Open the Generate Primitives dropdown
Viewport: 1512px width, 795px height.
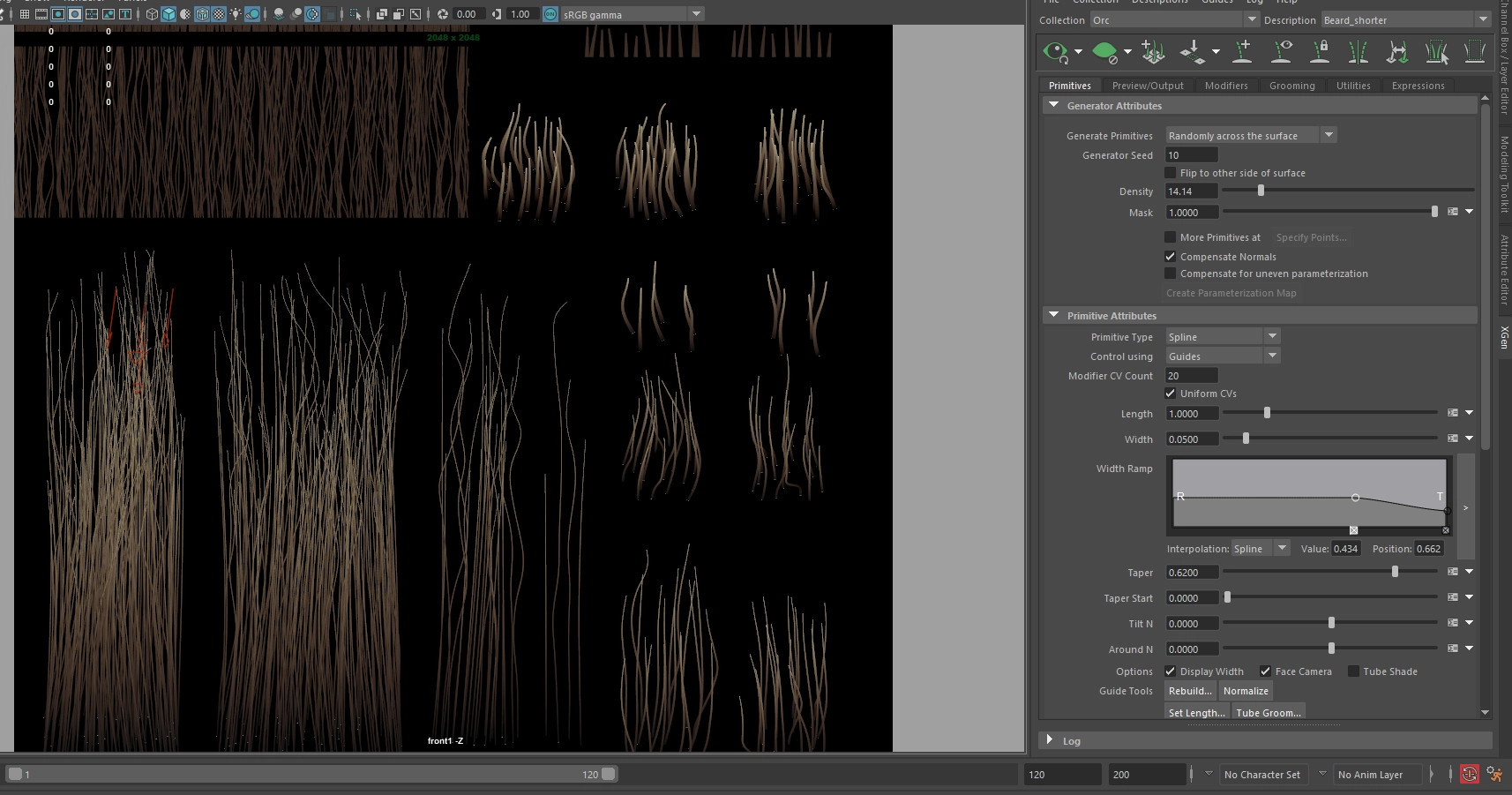1251,136
